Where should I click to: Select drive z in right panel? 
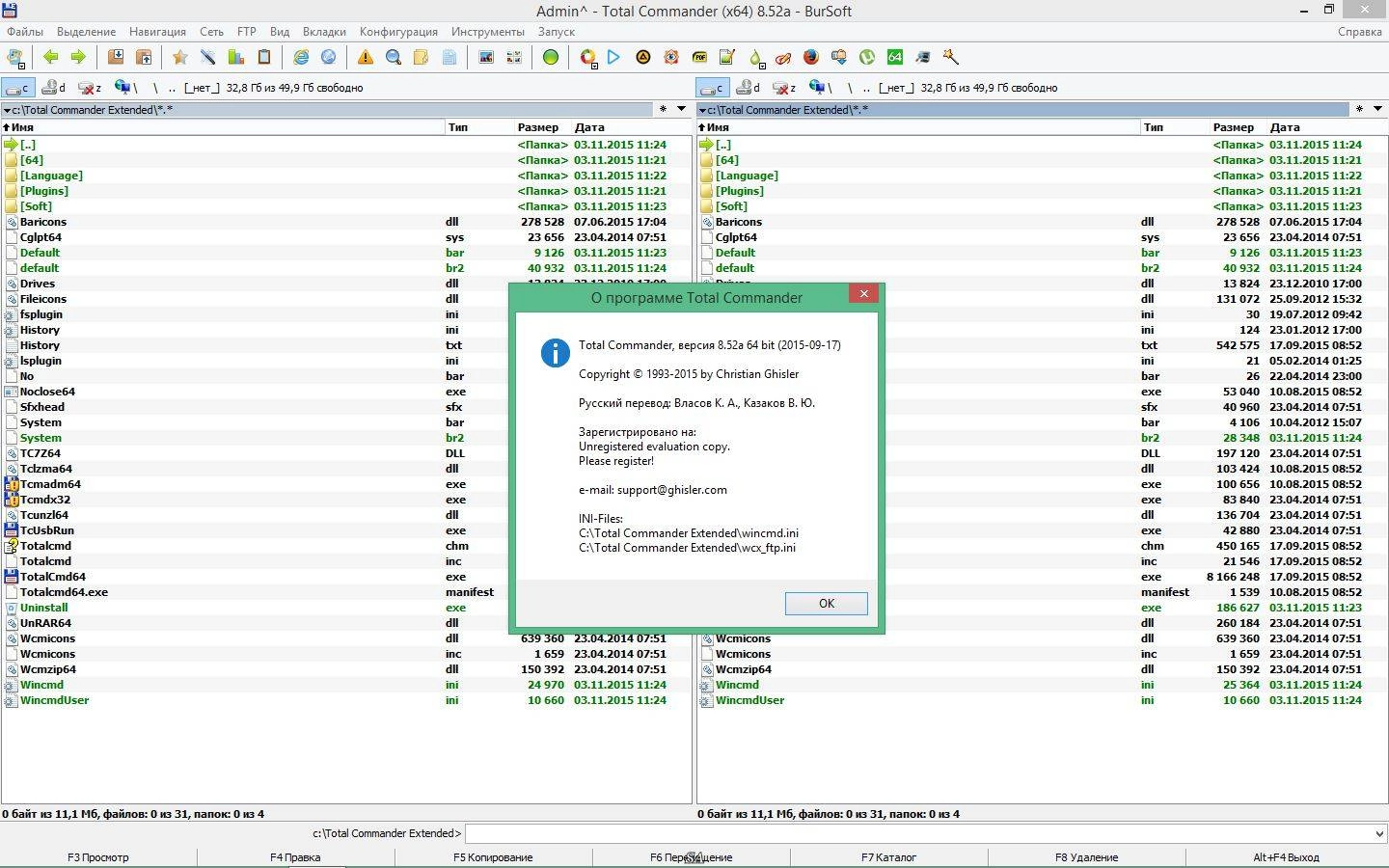click(x=785, y=88)
